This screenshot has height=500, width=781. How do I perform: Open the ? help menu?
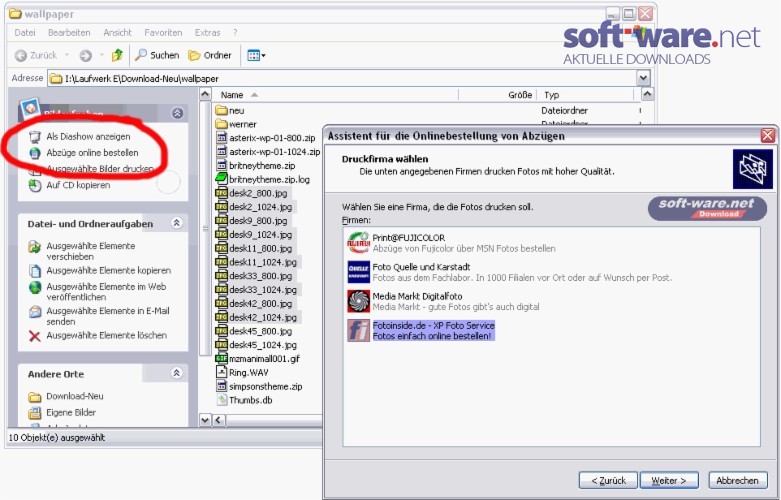click(235, 32)
